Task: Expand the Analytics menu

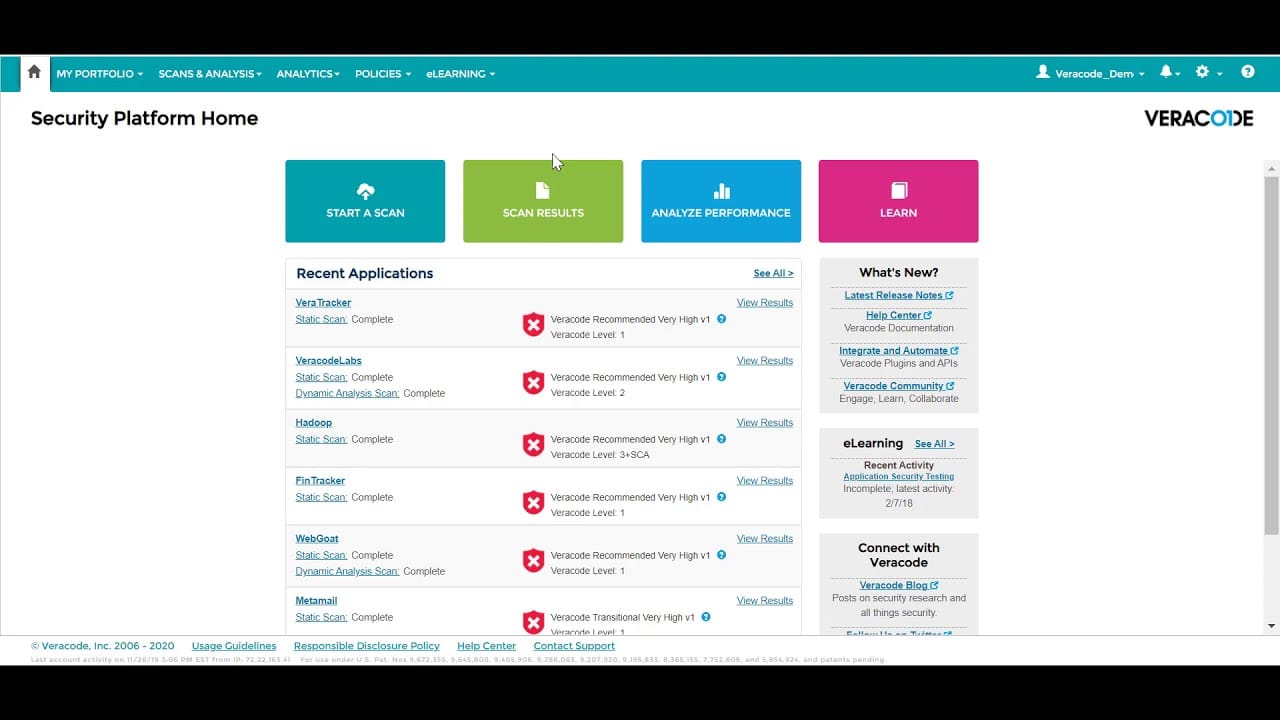Action: [308, 74]
